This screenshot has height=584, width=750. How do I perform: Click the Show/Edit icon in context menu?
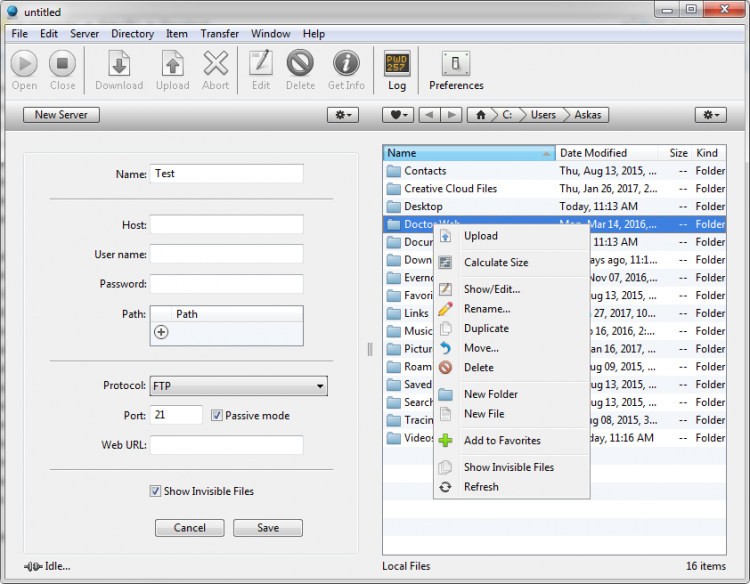click(445, 289)
